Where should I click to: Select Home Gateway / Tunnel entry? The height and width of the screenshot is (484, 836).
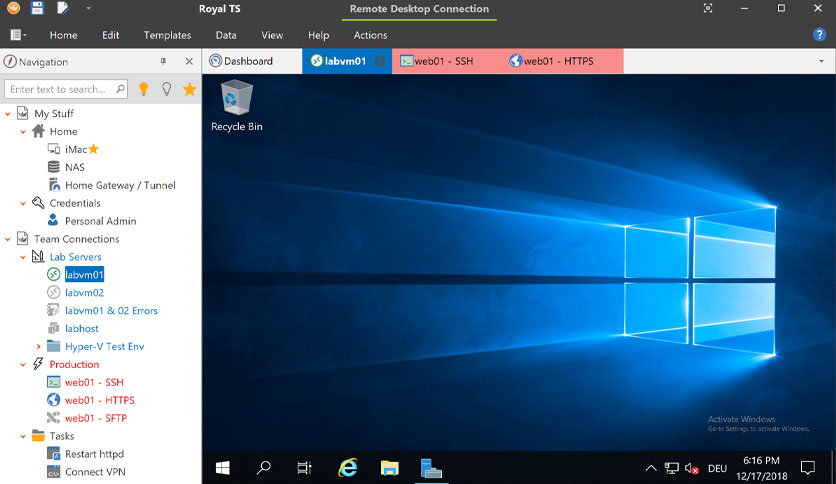click(x=120, y=185)
